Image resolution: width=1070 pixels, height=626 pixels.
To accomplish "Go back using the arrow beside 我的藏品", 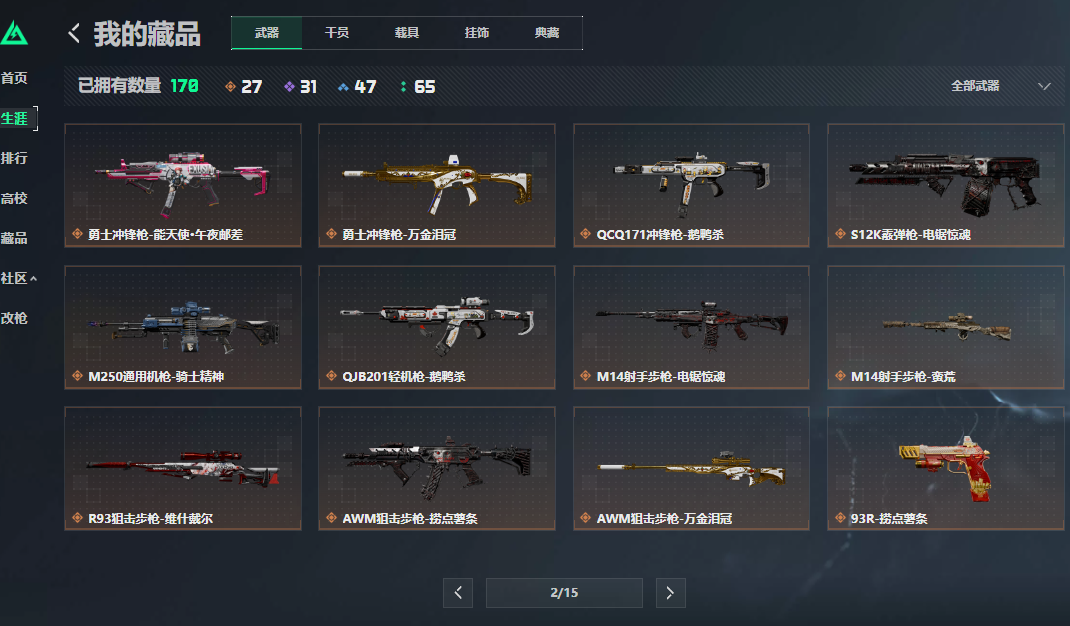I will click(74, 33).
